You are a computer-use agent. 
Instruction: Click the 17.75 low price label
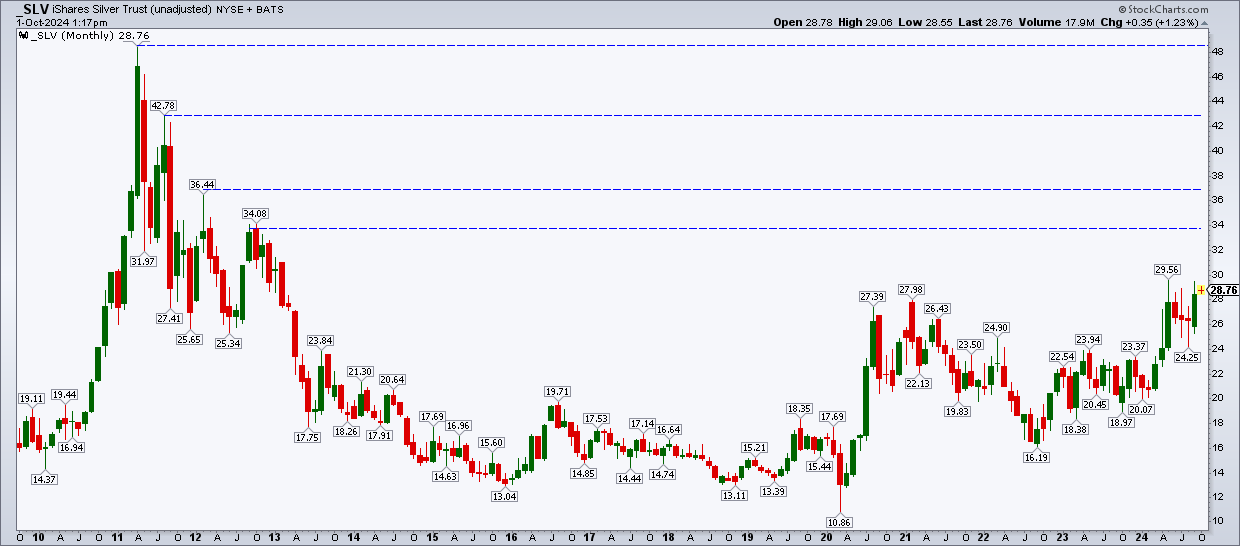(x=307, y=437)
